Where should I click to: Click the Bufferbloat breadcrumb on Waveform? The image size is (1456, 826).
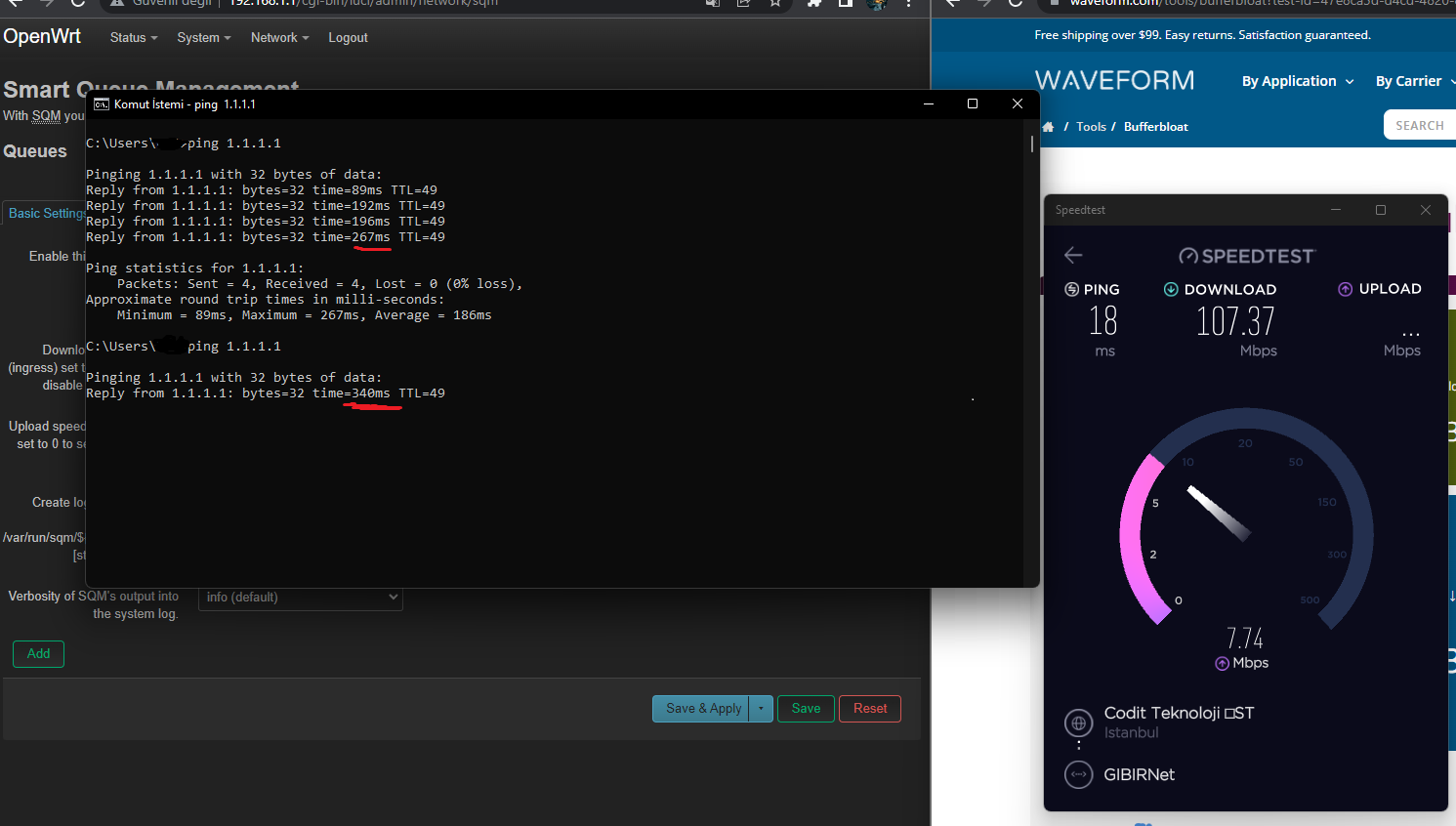(x=1156, y=127)
